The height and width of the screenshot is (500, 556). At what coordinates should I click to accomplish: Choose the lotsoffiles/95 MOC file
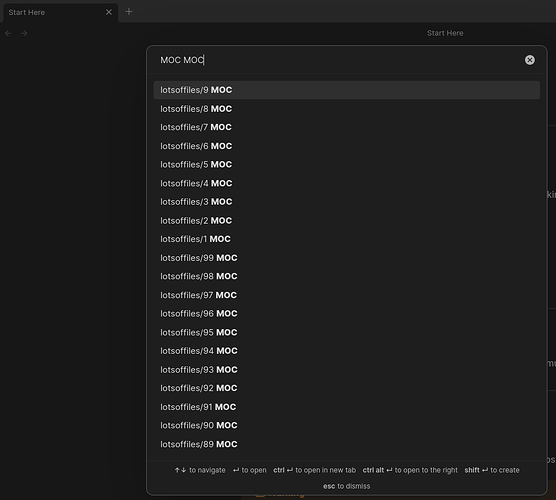coord(346,332)
